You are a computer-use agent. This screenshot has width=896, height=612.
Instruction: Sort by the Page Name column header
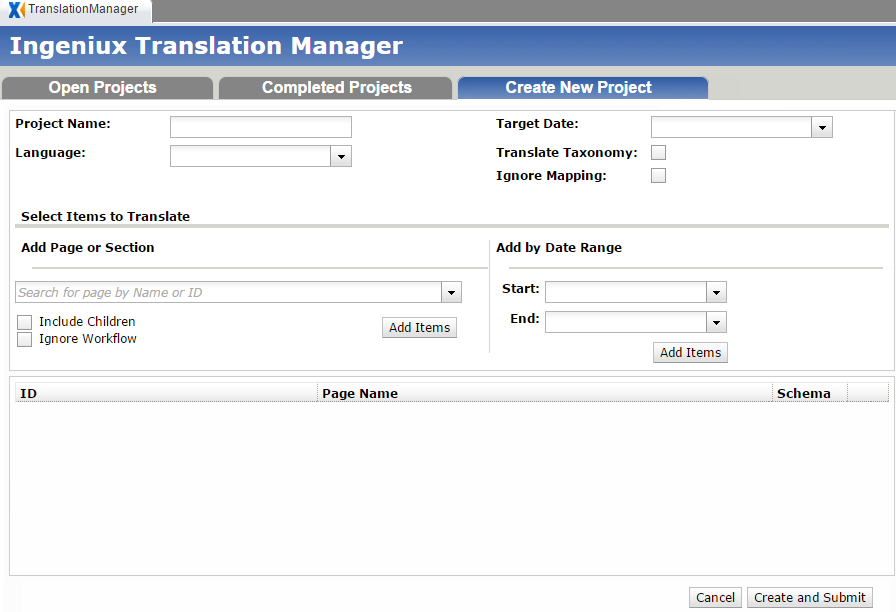pos(545,393)
